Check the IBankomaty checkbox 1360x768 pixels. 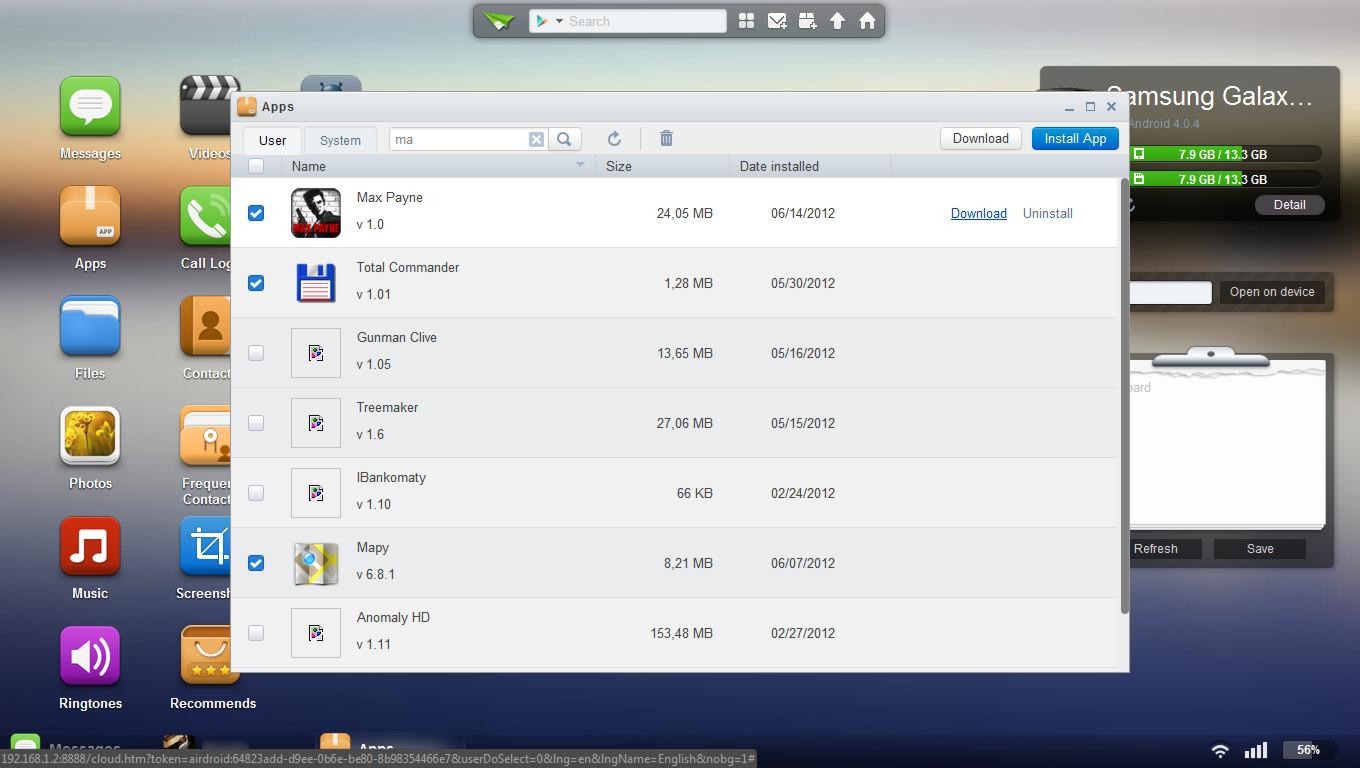click(256, 493)
